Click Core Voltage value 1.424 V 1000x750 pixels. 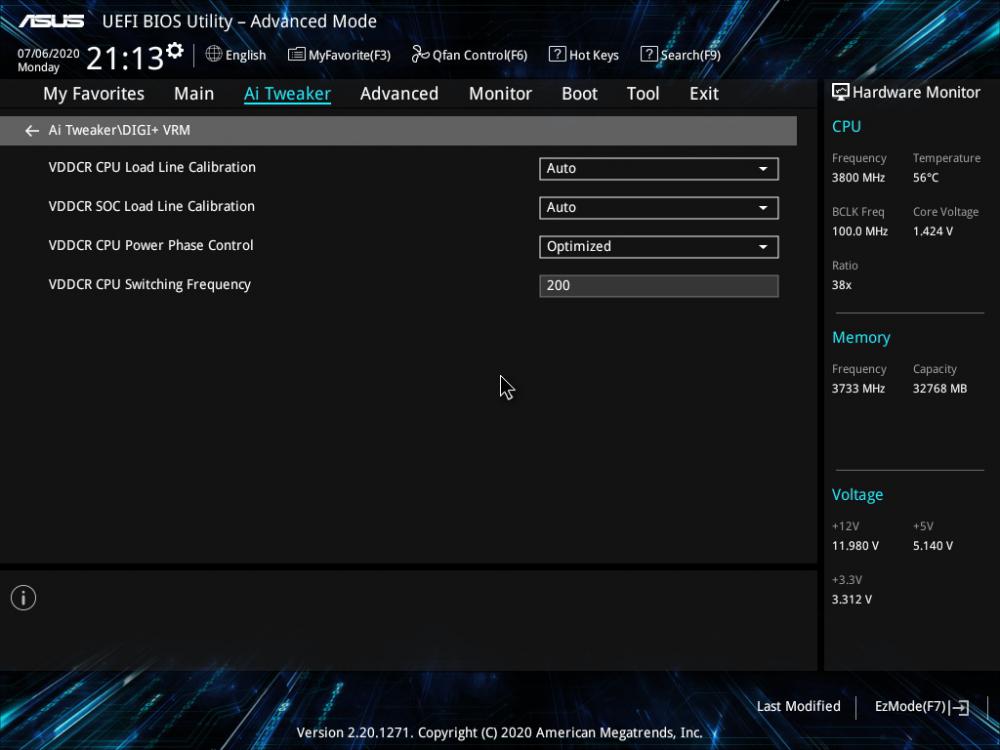point(932,231)
